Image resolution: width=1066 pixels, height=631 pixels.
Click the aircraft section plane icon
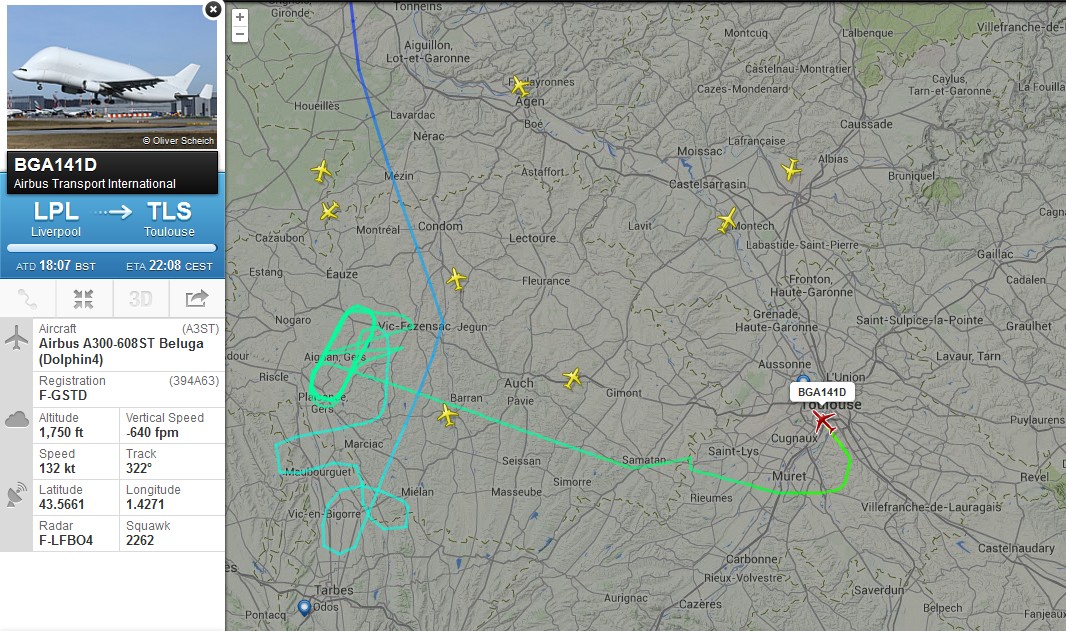(x=16, y=338)
